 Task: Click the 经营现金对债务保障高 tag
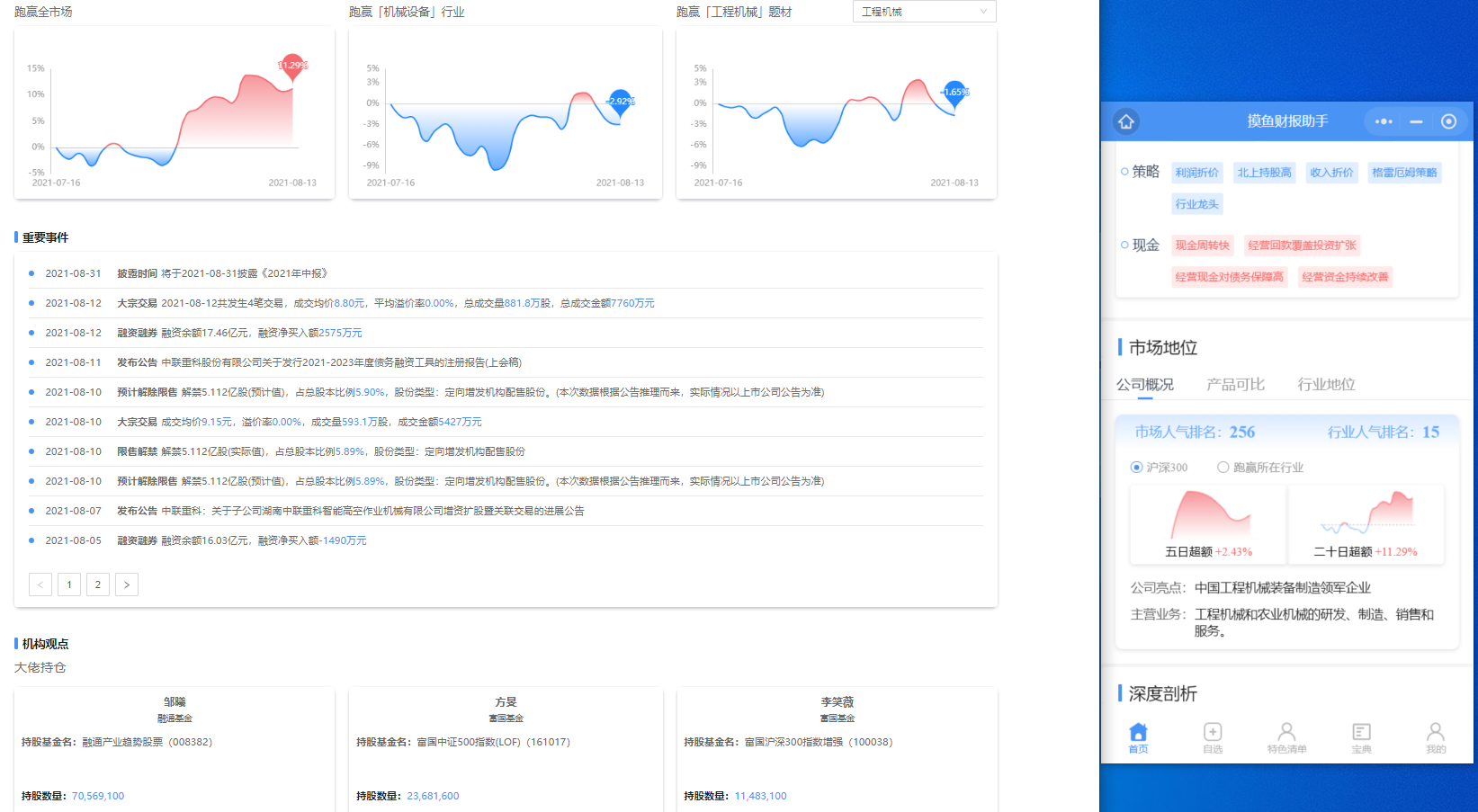(1229, 277)
